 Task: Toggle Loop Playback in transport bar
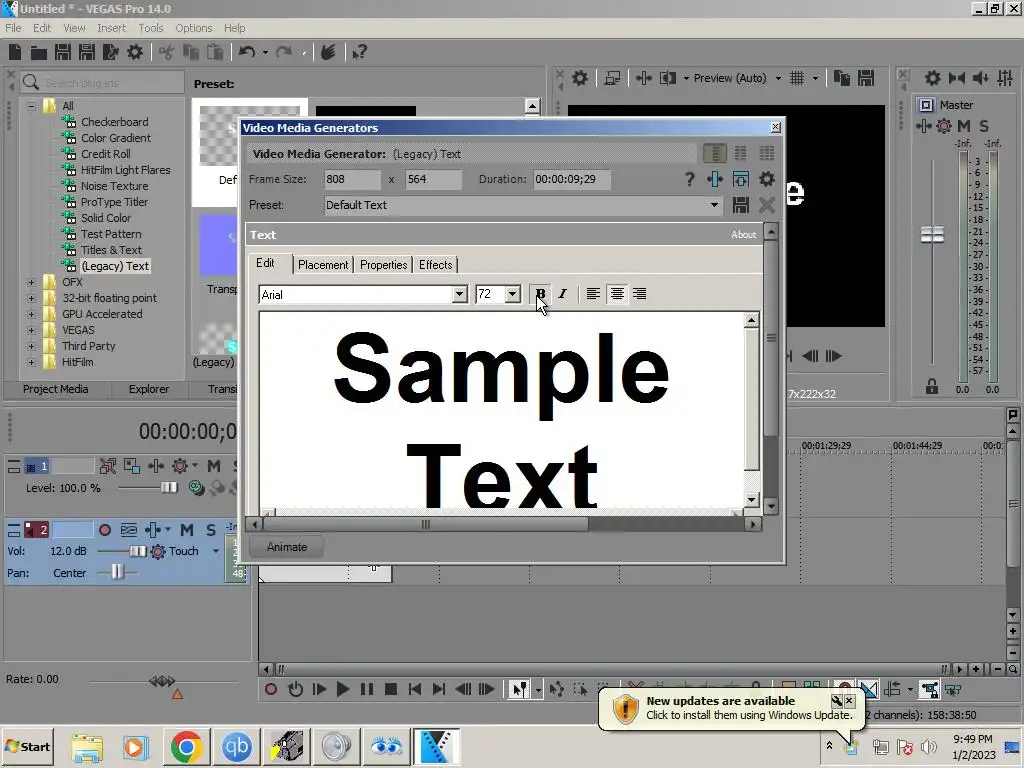click(295, 689)
